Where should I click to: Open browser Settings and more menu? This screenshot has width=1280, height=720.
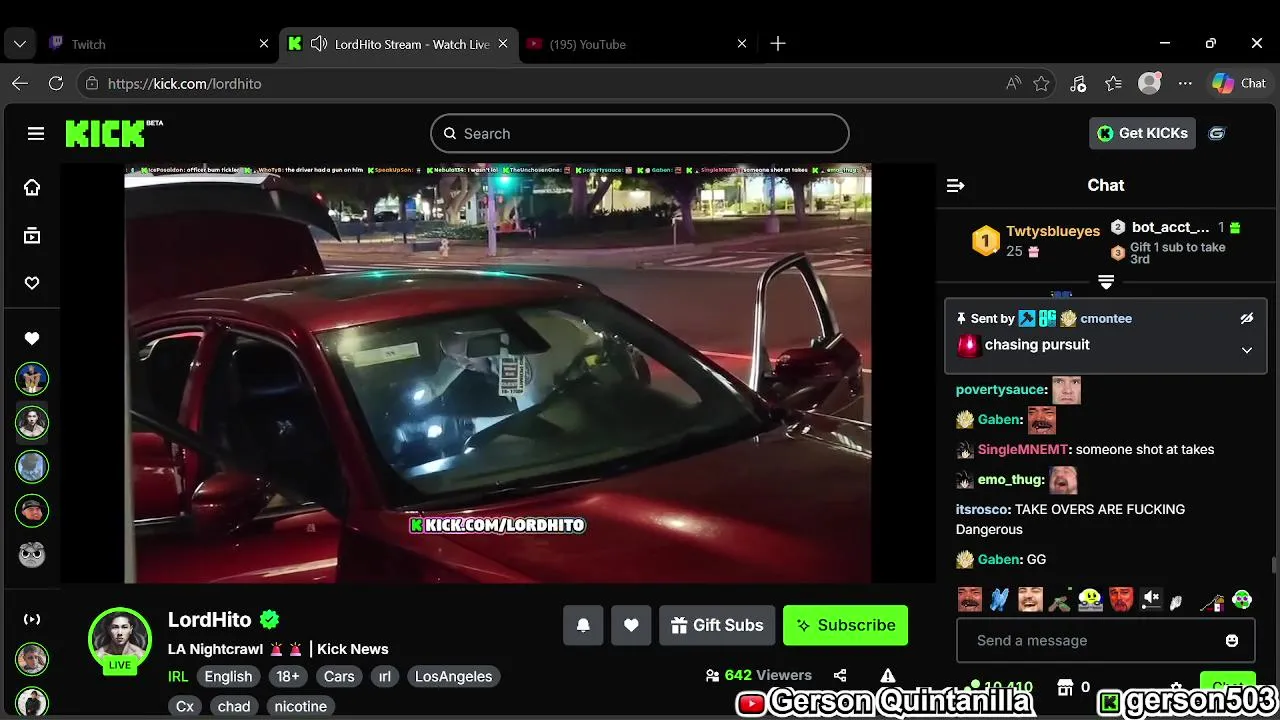(1184, 84)
